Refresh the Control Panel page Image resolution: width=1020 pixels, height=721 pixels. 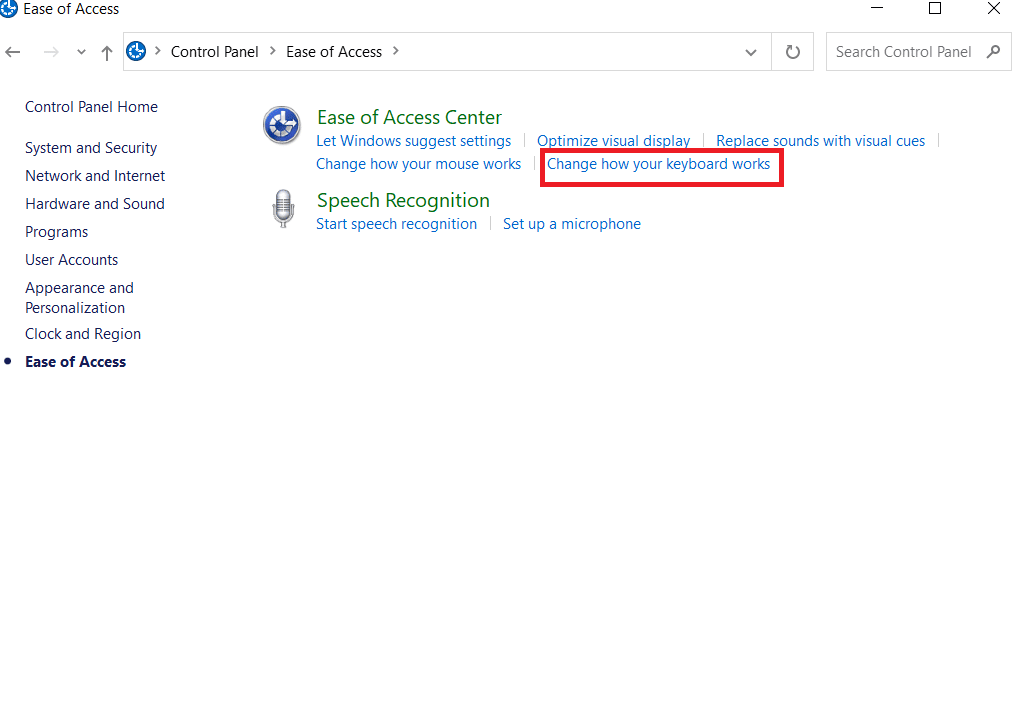[793, 52]
